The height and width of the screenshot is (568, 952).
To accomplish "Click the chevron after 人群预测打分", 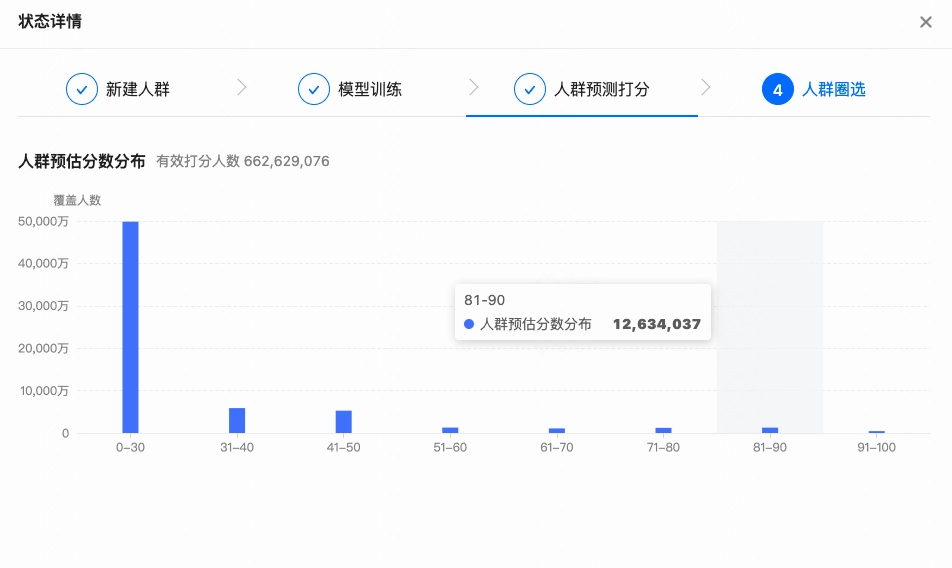I will coord(706,87).
